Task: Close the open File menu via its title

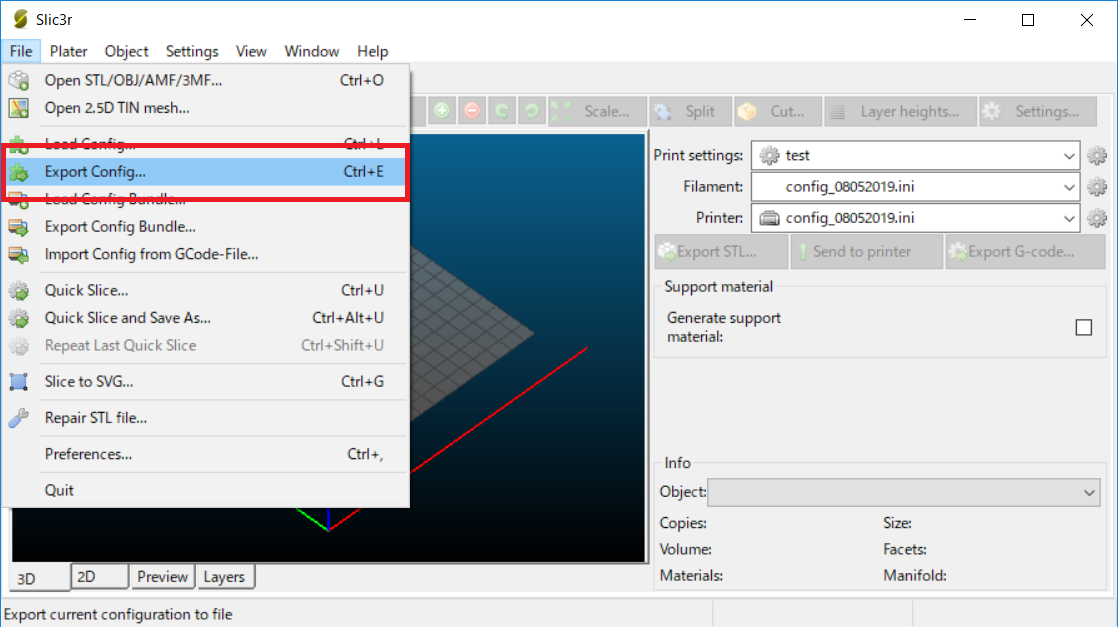Action: [21, 51]
